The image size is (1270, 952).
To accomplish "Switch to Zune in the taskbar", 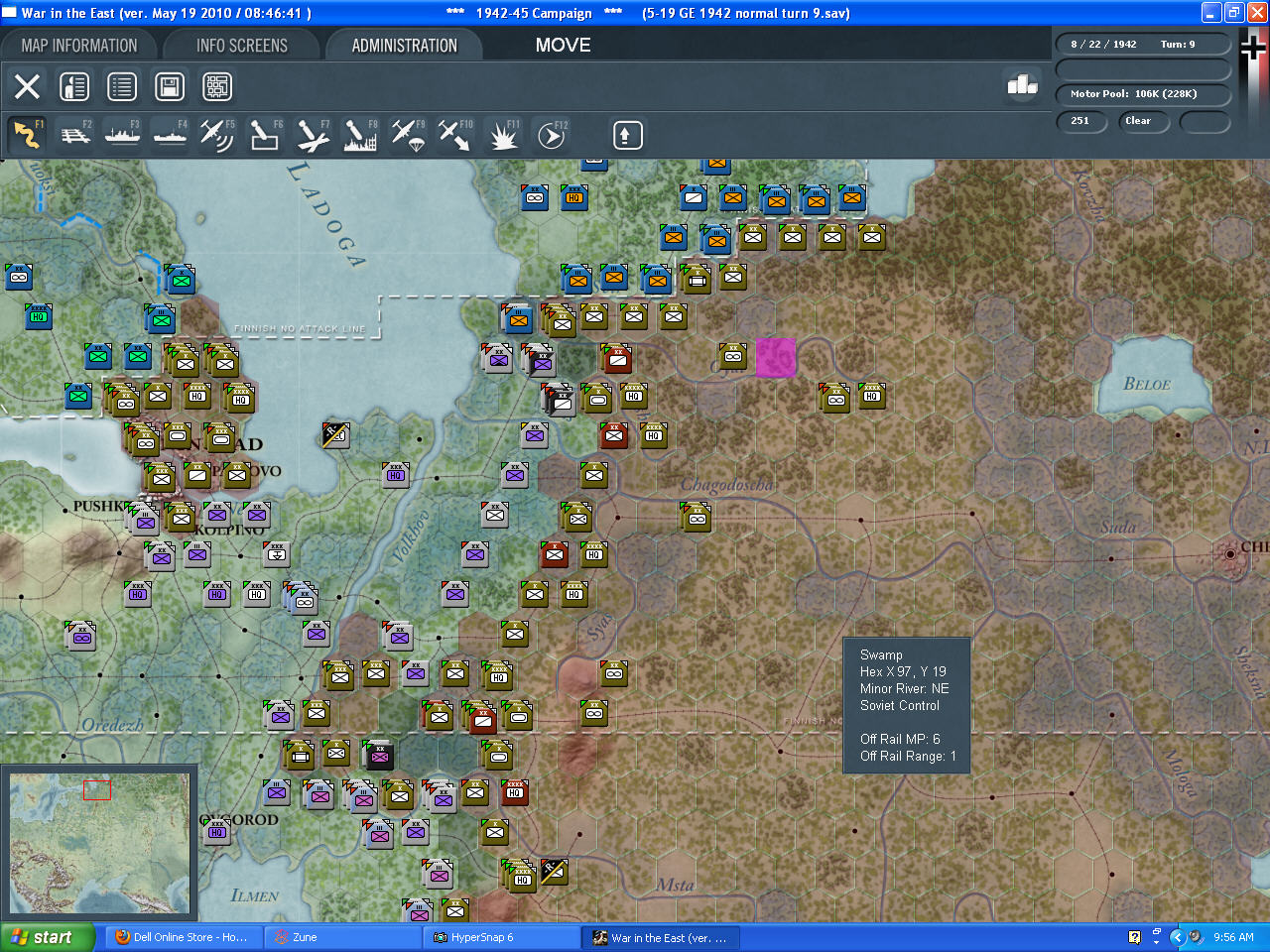I will click(x=343, y=937).
